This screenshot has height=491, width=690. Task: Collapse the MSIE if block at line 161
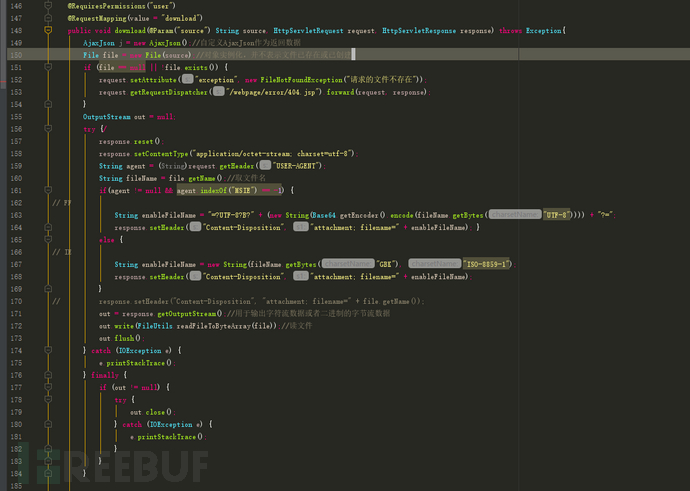click(x=48, y=190)
